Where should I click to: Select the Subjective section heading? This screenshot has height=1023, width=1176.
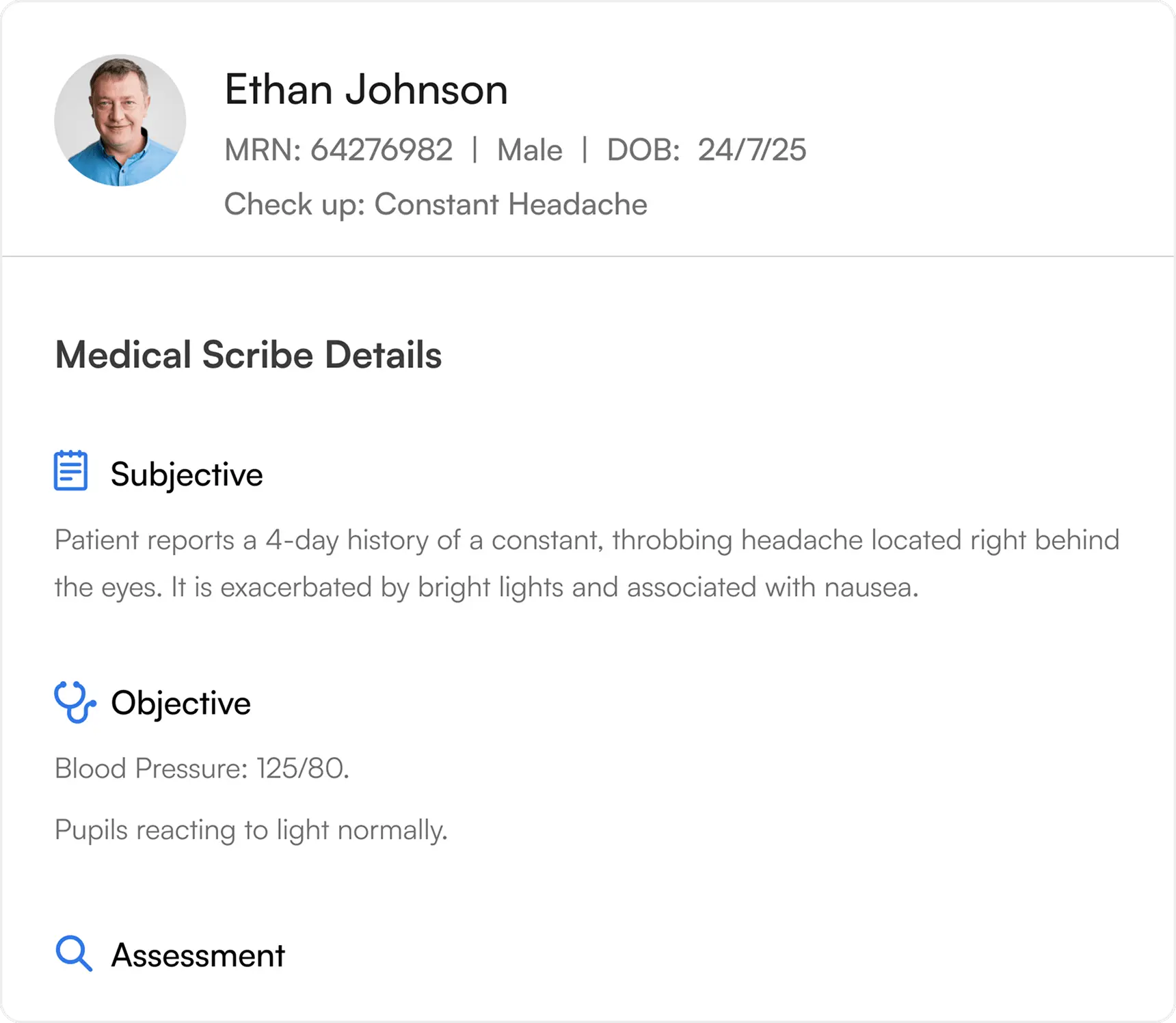pos(187,474)
